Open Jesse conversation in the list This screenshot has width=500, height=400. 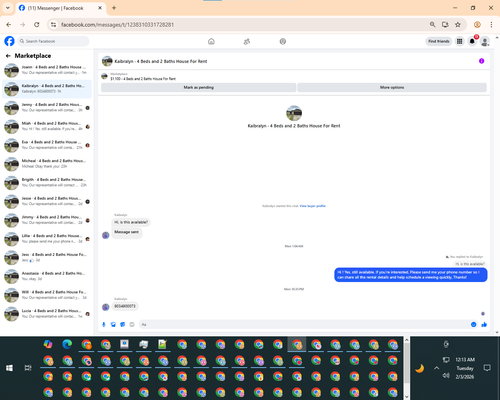tap(47, 201)
